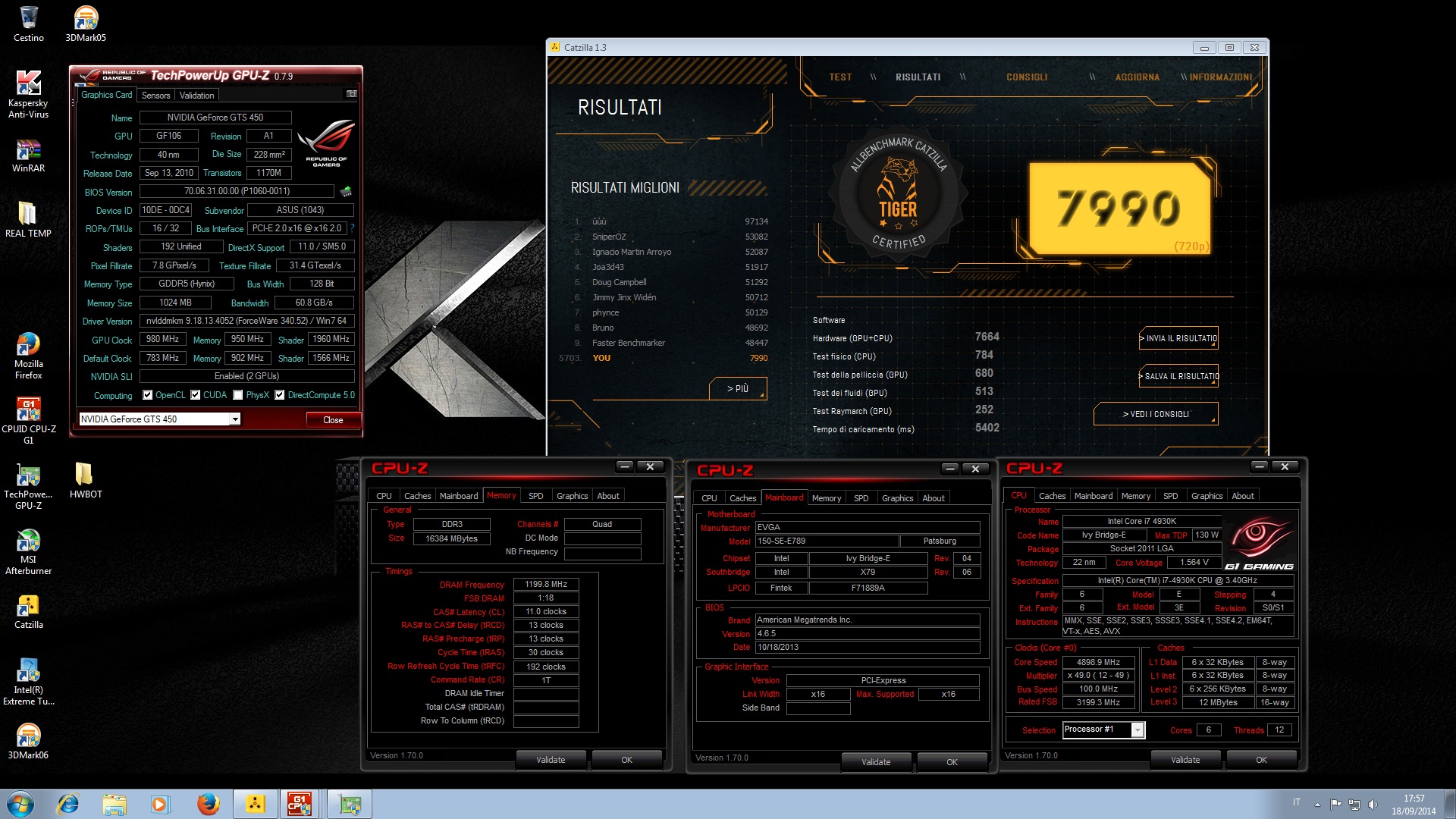Viewport: 1456px width, 819px height.
Task: Toggle the PhysX checkbox in GPU-Z
Action: coord(238,395)
